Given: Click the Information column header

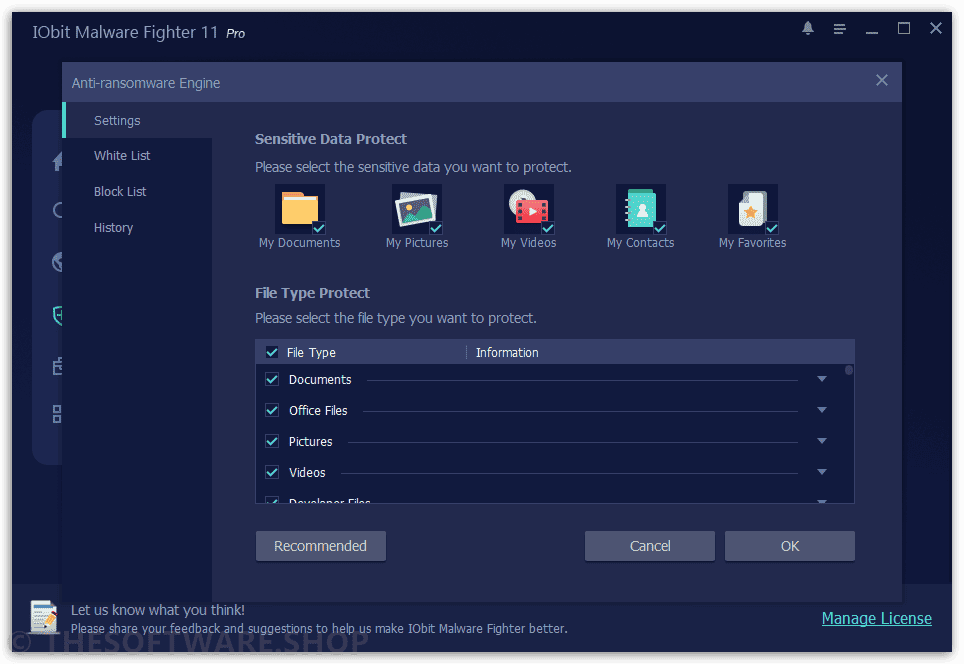Looking at the screenshot, I should click(x=507, y=352).
